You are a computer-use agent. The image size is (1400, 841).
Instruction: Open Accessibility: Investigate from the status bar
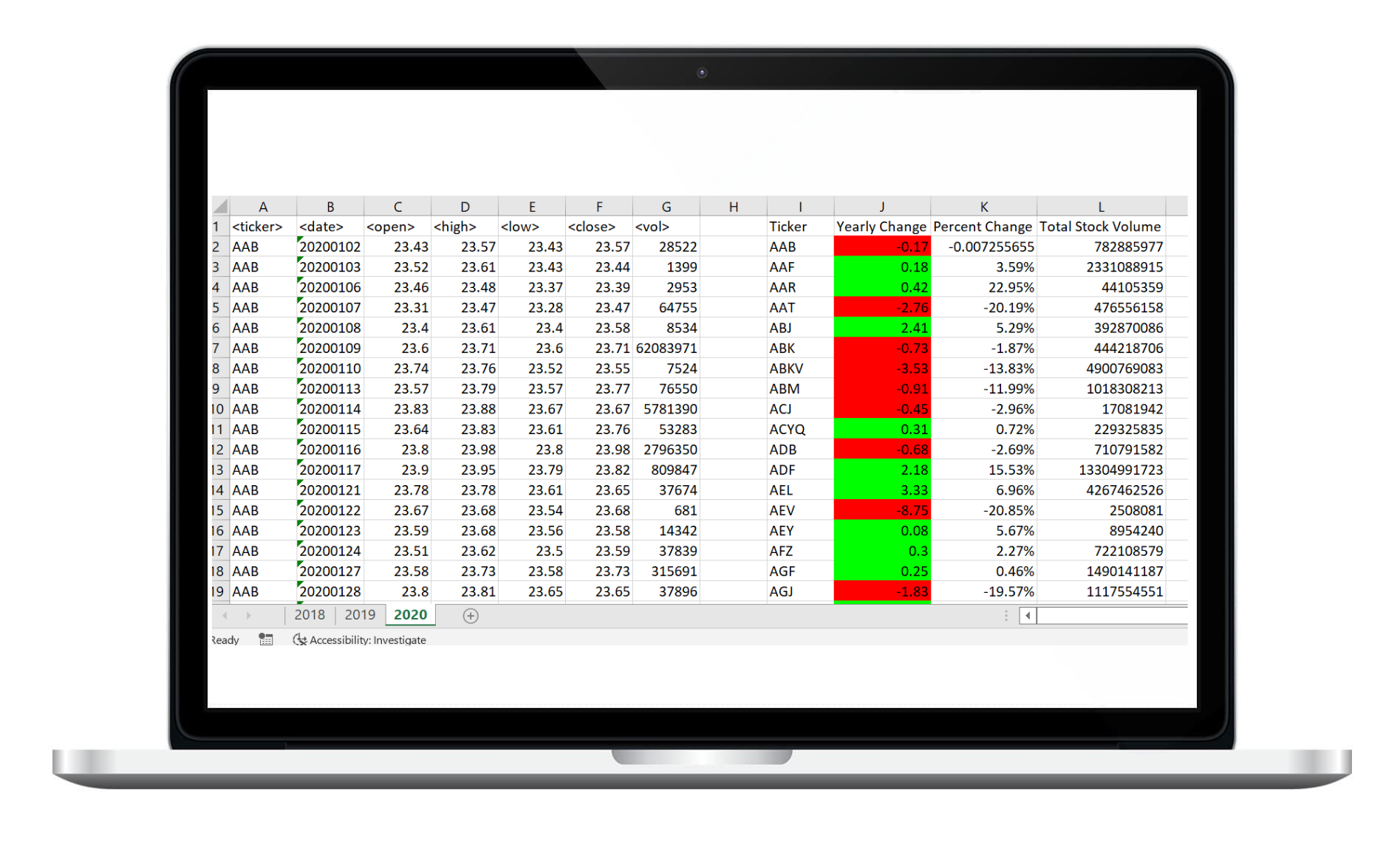click(x=367, y=640)
